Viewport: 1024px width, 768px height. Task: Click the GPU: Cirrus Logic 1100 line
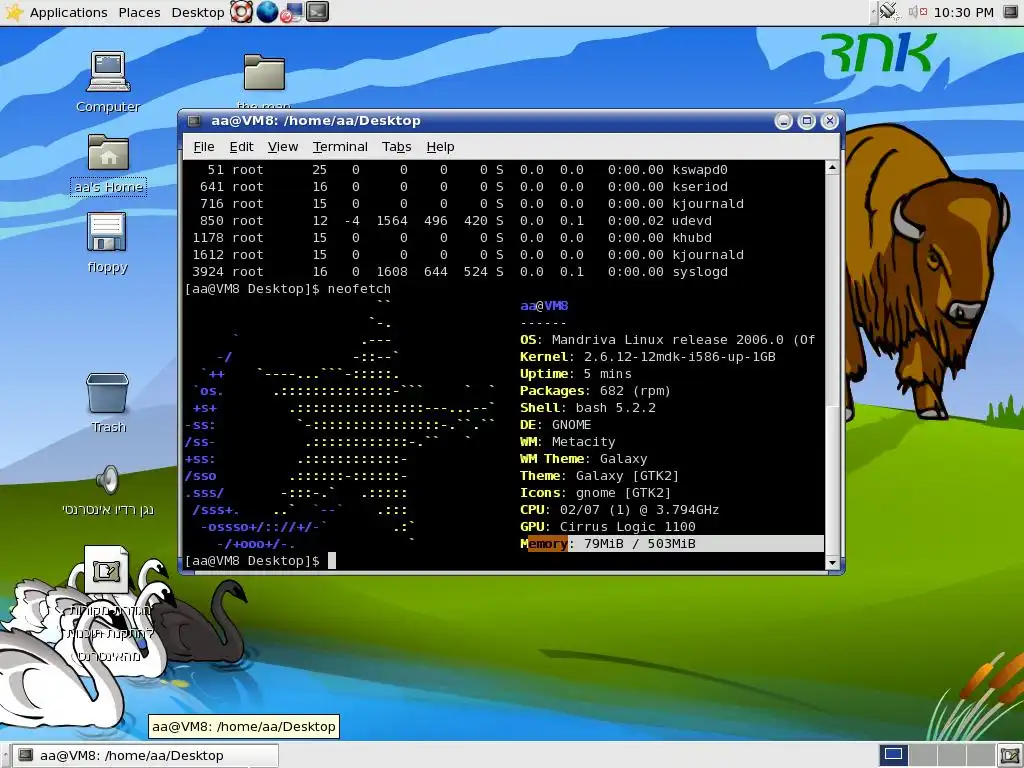tap(607, 526)
